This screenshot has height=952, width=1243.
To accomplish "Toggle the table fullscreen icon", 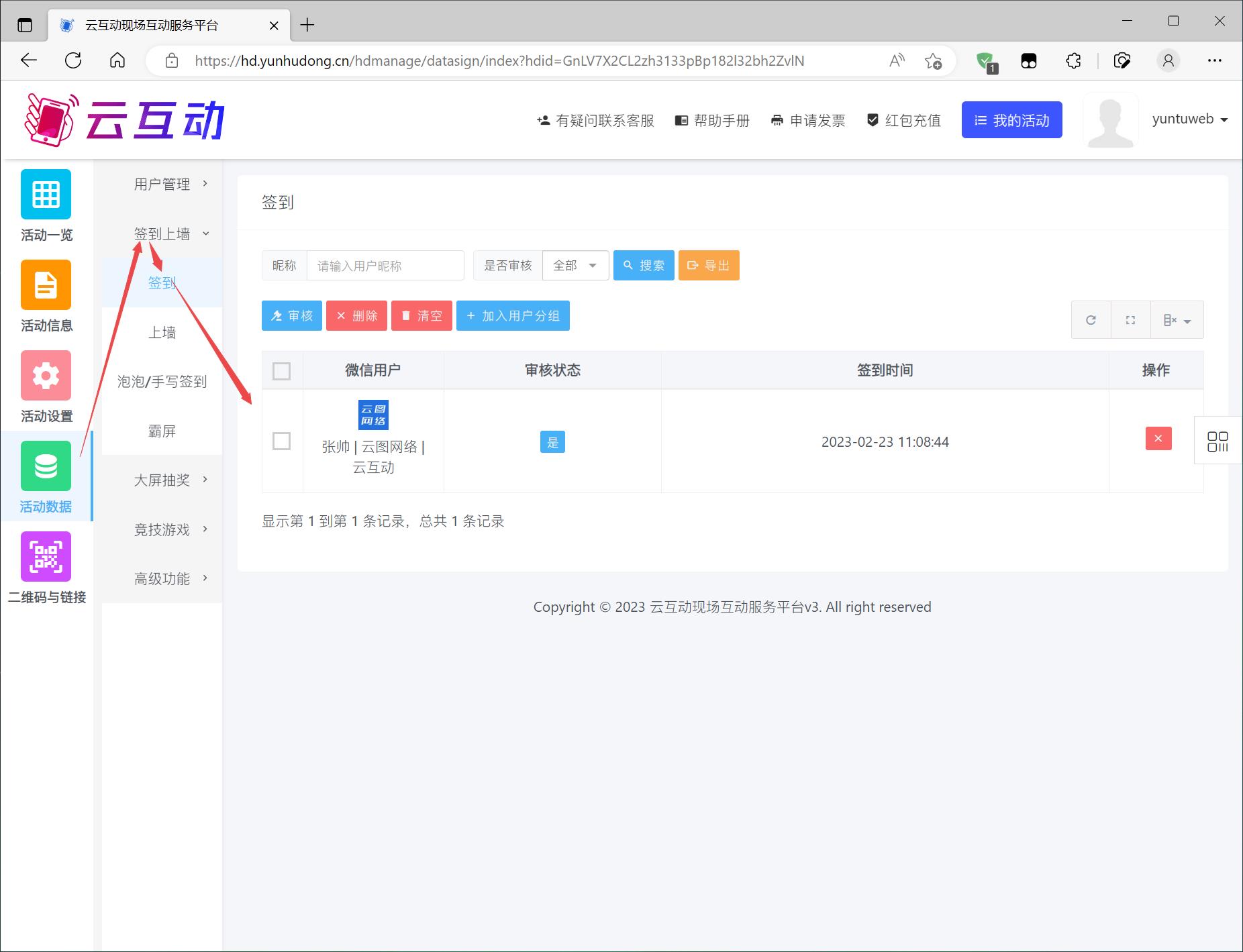I will point(1130,320).
